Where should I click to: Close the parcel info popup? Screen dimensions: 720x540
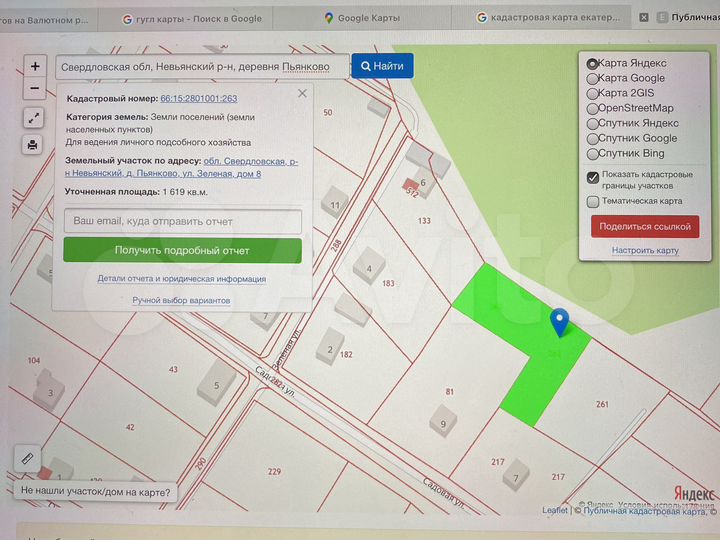302,93
